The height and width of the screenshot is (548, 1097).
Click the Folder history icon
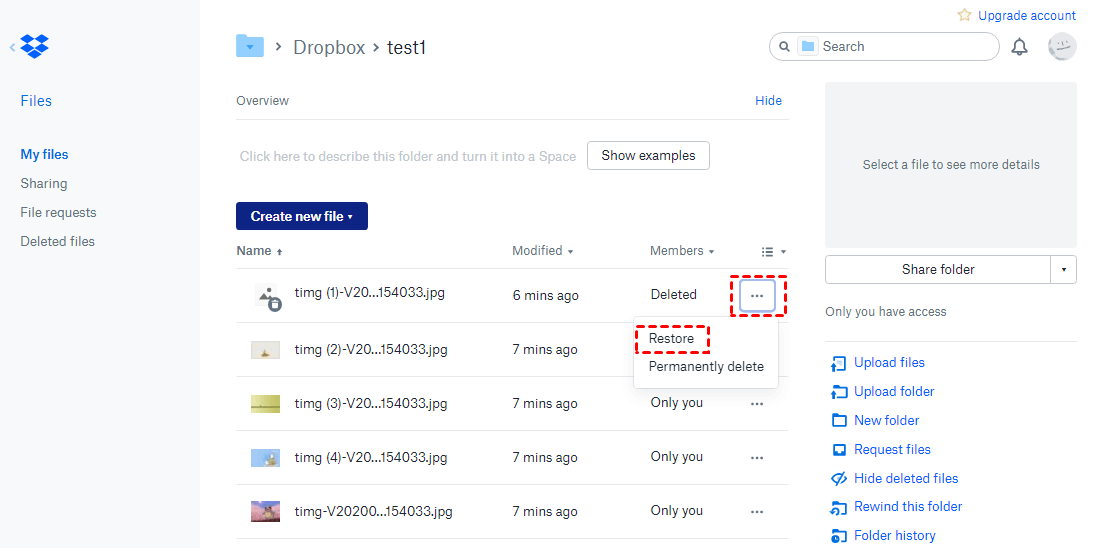tap(838, 536)
